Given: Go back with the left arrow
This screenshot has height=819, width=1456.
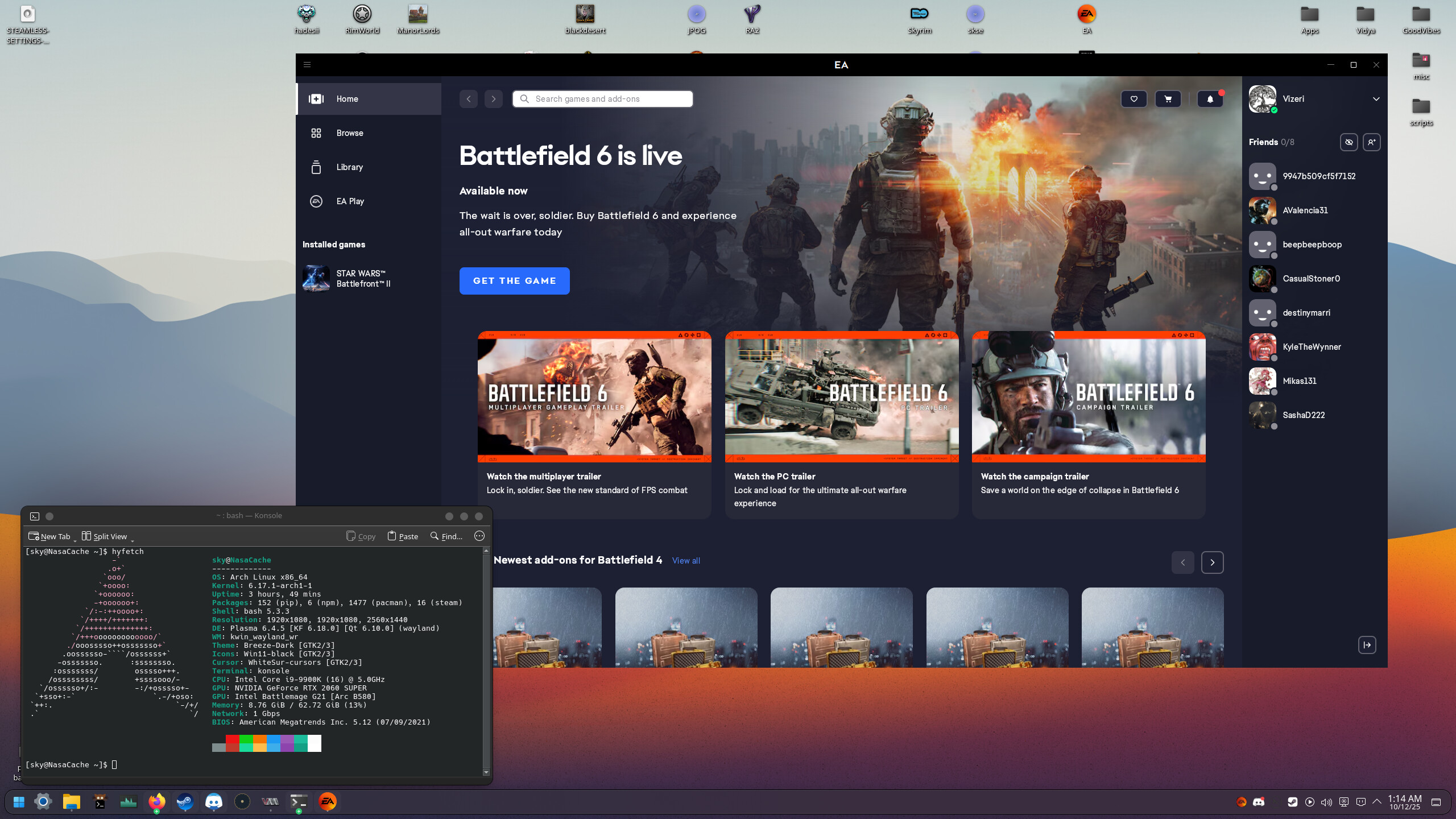Looking at the screenshot, I should [468, 99].
